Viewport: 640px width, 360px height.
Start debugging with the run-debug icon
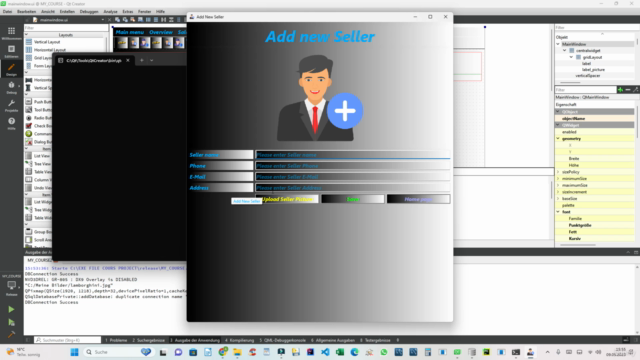11,322
